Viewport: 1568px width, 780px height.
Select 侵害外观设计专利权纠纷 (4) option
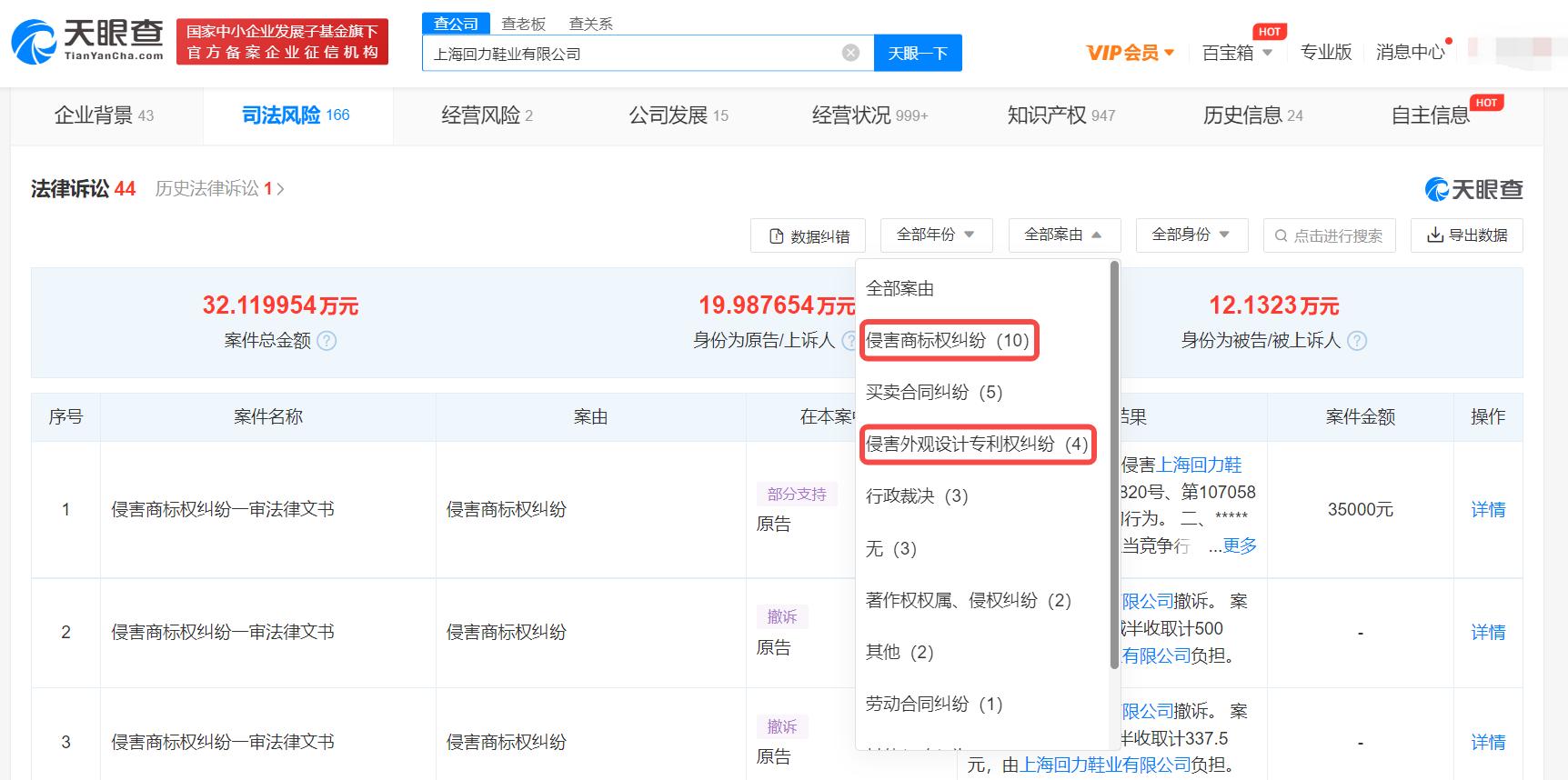click(977, 444)
